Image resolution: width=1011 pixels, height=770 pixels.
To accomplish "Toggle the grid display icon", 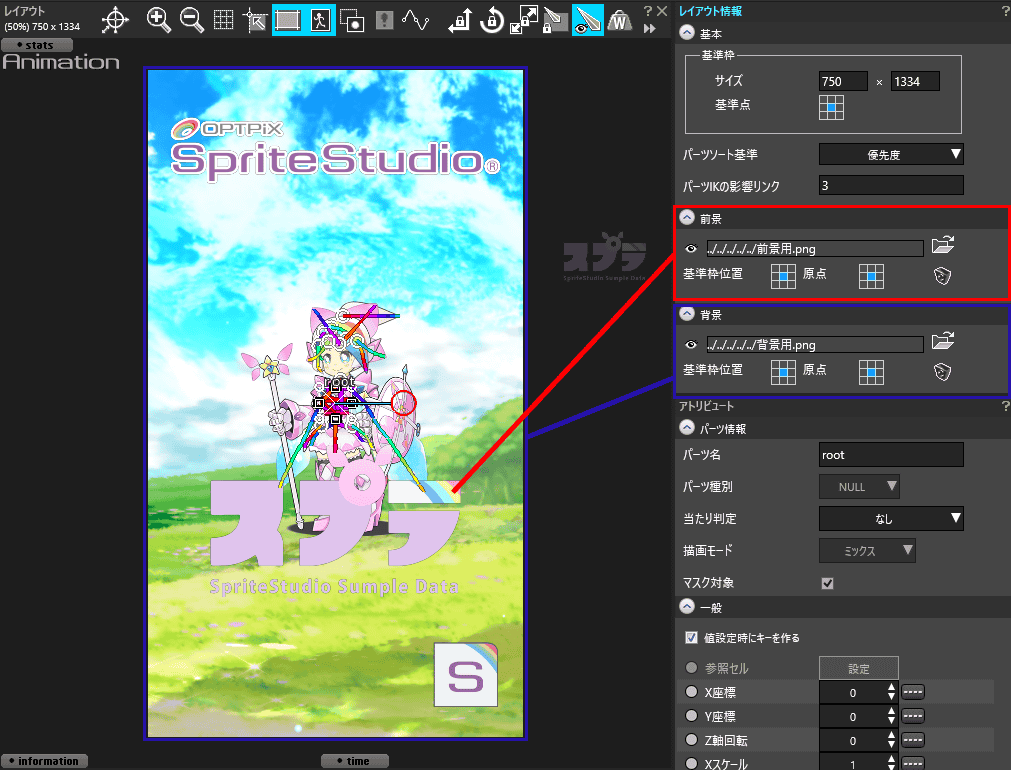I will [224, 20].
